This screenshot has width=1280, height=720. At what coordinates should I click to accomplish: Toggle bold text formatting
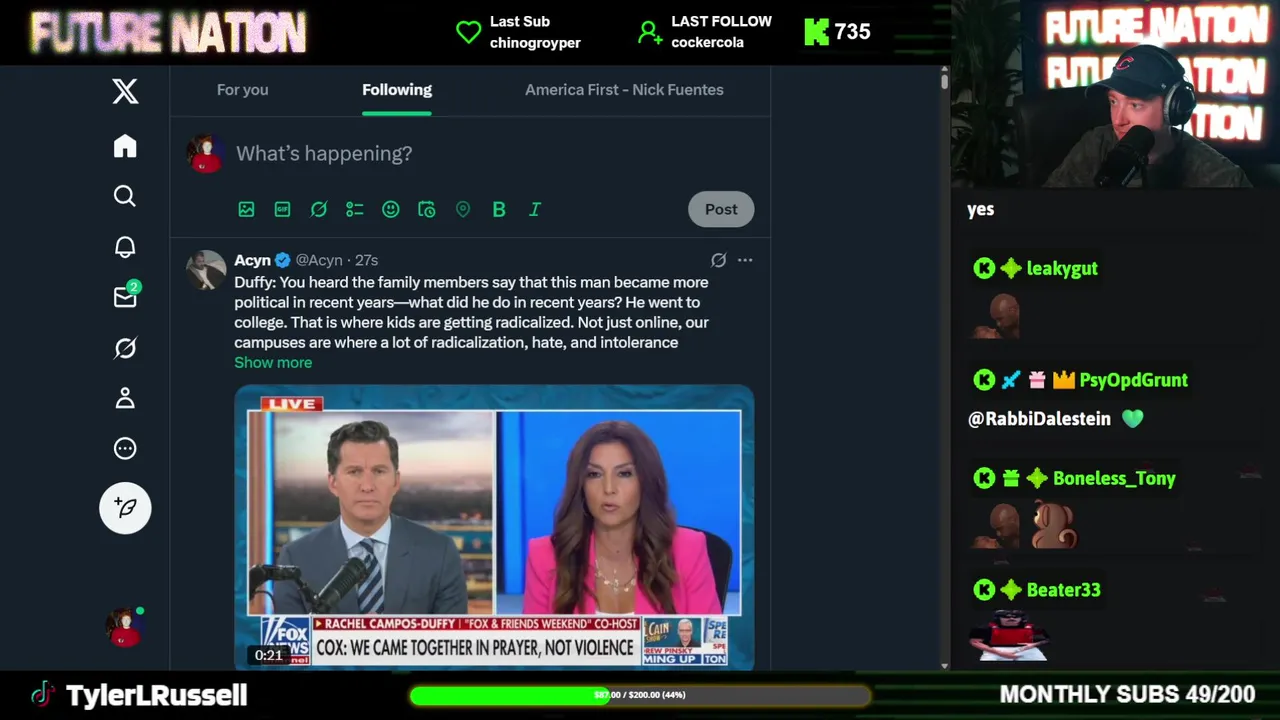(498, 209)
